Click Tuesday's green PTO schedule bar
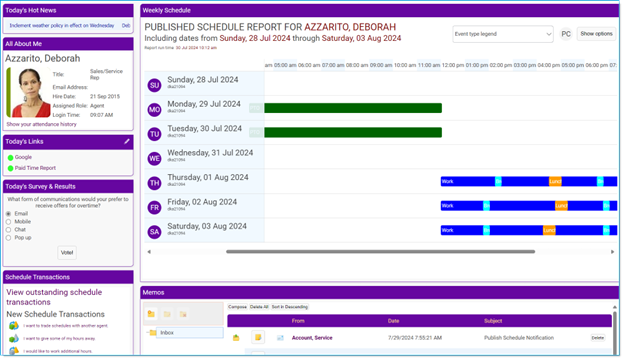The width and height of the screenshot is (624, 360). pos(353,132)
